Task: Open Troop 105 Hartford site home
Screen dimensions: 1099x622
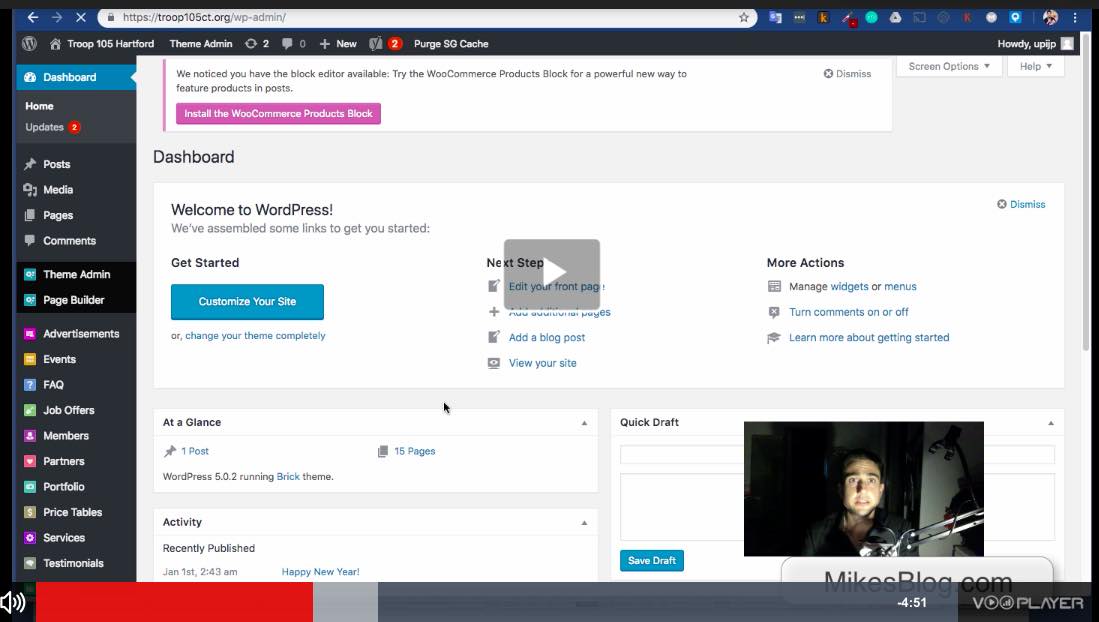Action: coord(102,43)
